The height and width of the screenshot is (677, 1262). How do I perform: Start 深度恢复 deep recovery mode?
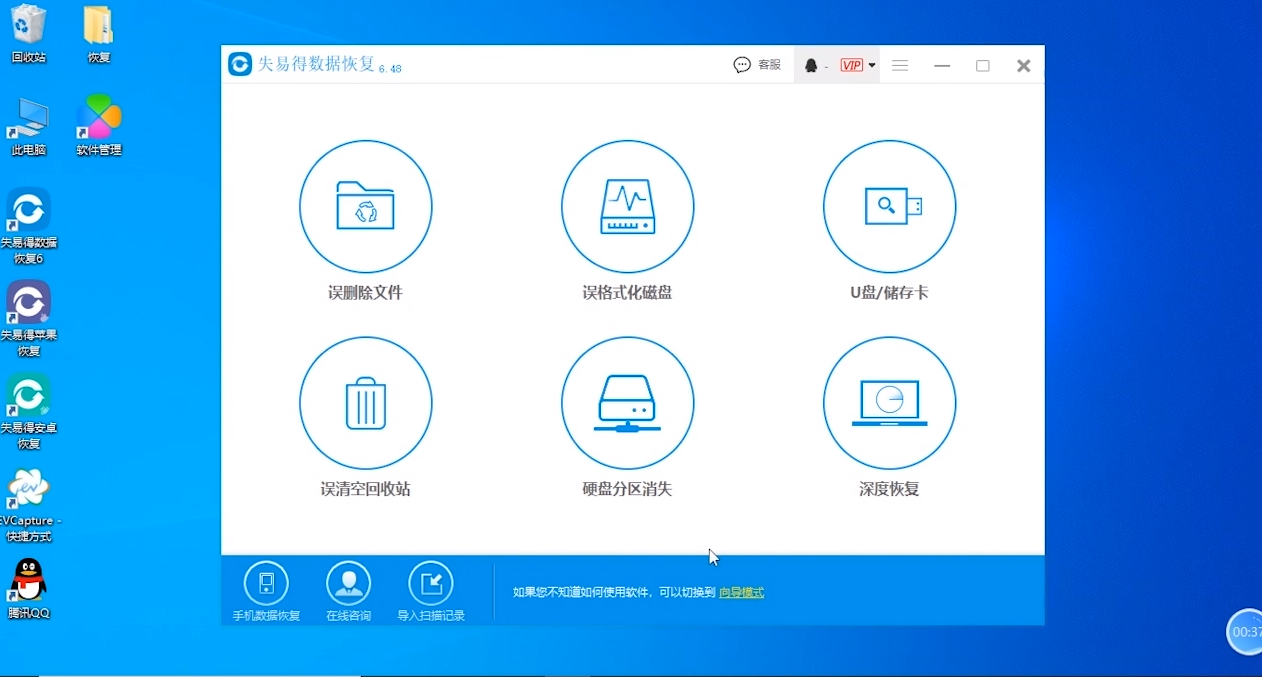tap(889, 403)
